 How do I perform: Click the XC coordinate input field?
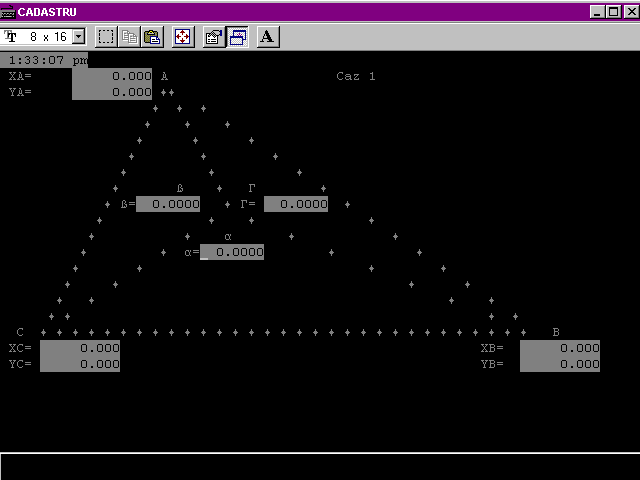click(80, 348)
